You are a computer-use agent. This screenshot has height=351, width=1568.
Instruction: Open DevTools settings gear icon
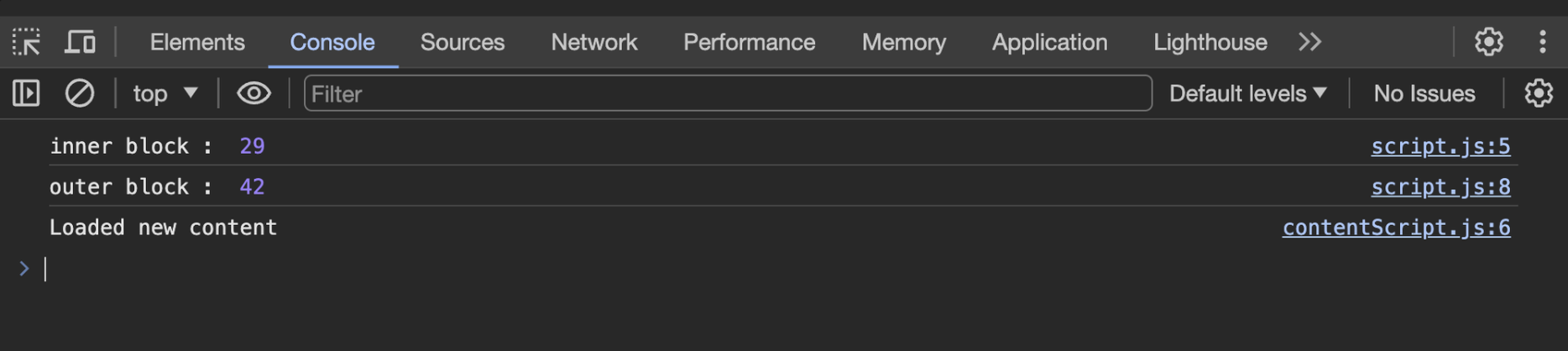(1488, 42)
